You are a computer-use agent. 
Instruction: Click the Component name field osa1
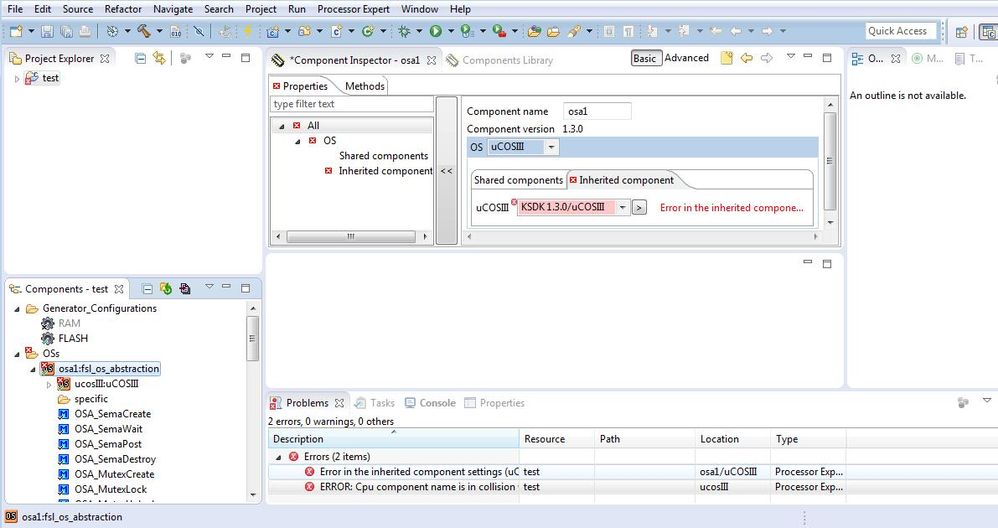597,111
